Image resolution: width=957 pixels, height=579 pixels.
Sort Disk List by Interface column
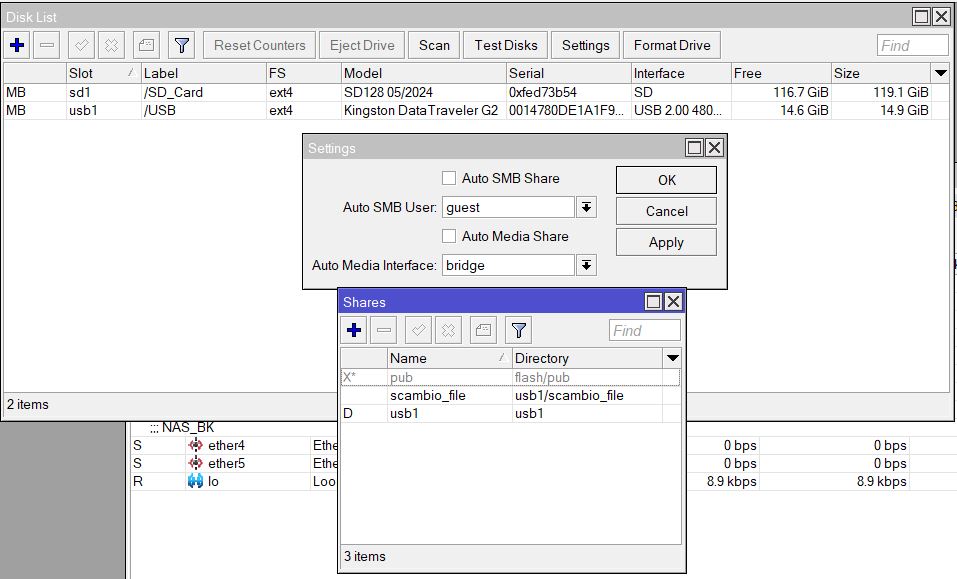[x=681, y=73]
